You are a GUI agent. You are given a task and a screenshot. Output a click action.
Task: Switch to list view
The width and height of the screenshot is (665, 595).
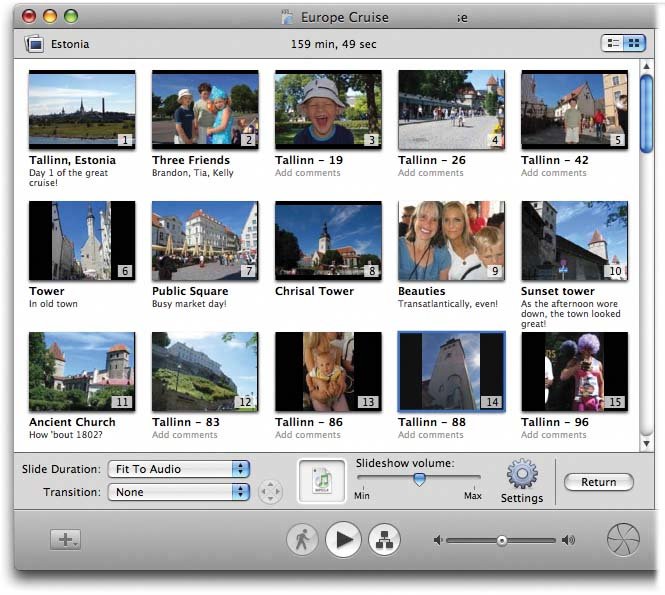coord(611,43)
